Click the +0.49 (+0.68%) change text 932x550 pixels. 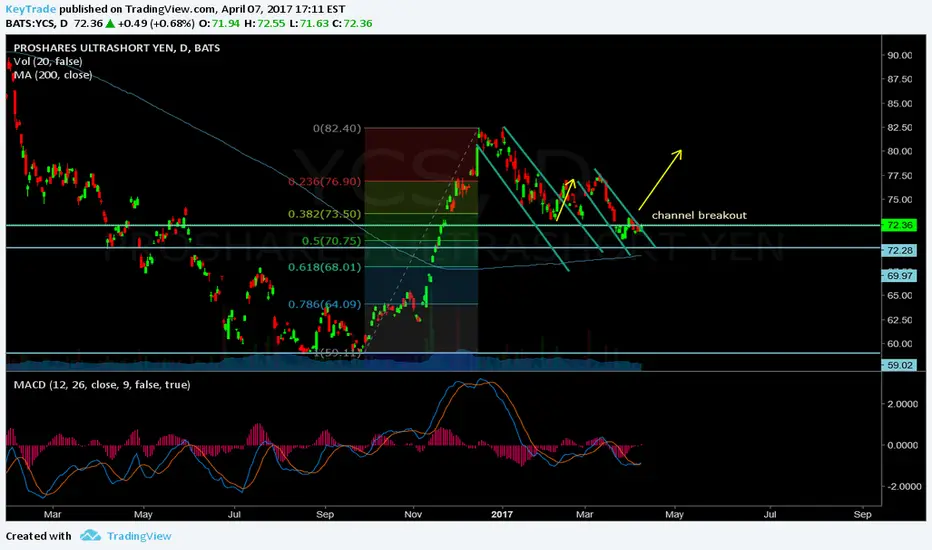156,24
